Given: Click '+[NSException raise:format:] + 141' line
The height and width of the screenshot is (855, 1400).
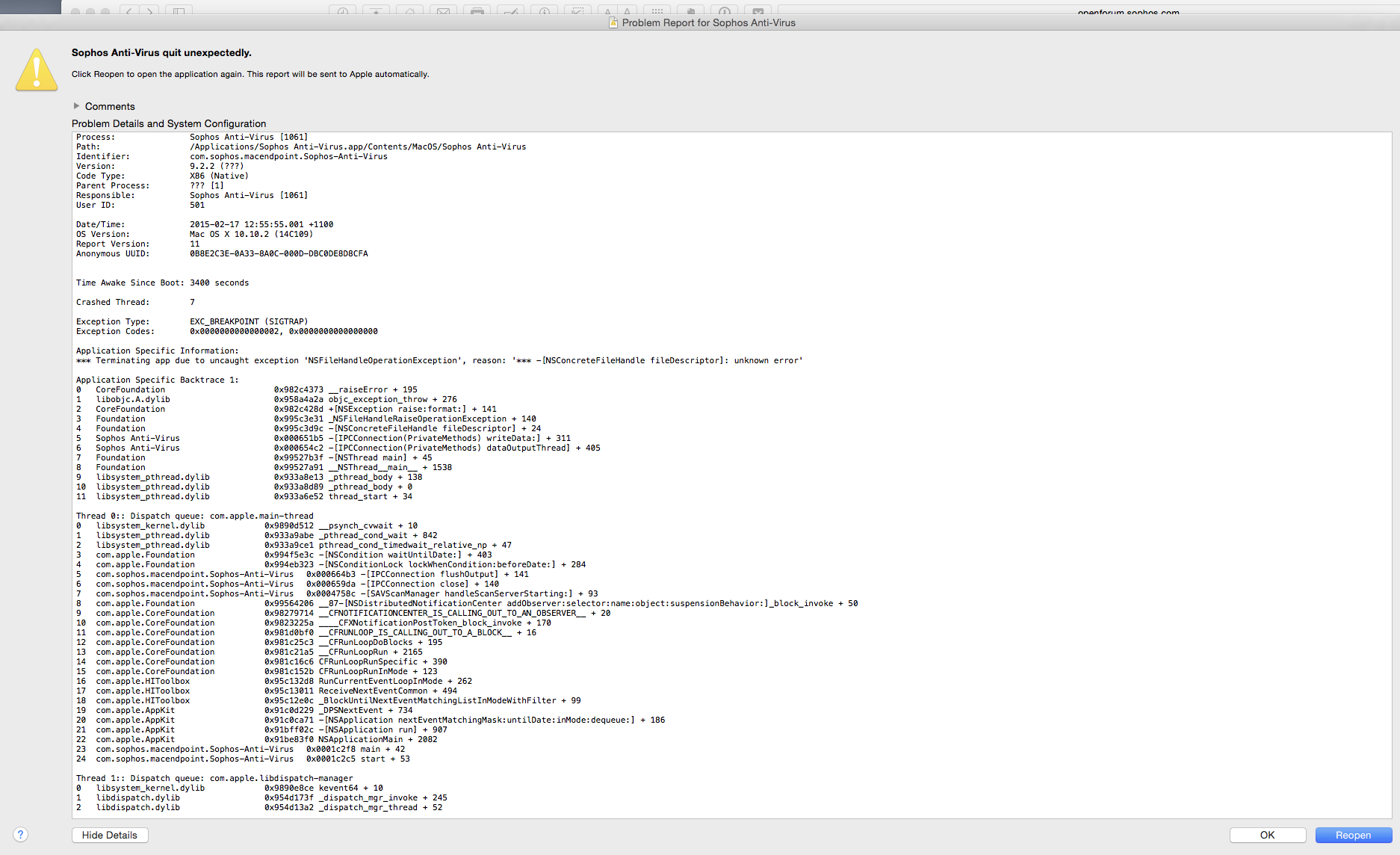Looking at the screenshot, I should 286,409.
